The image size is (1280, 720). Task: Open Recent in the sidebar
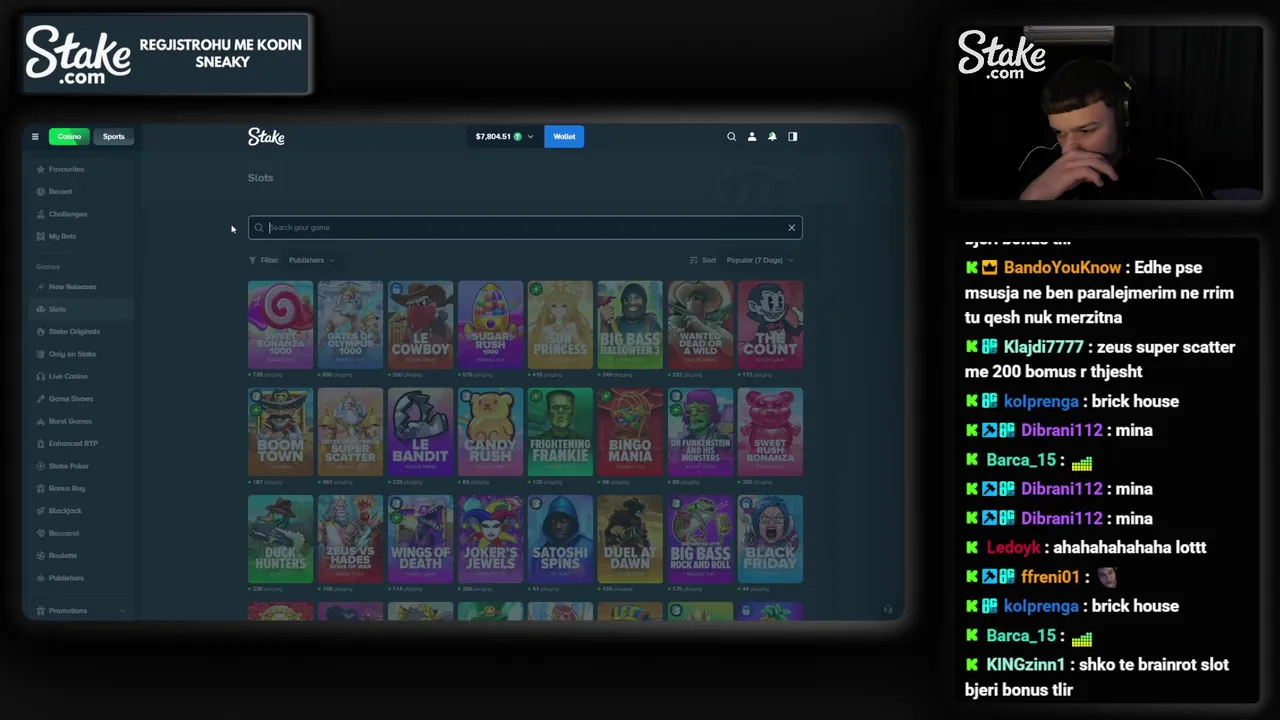[x=54, y=191]
